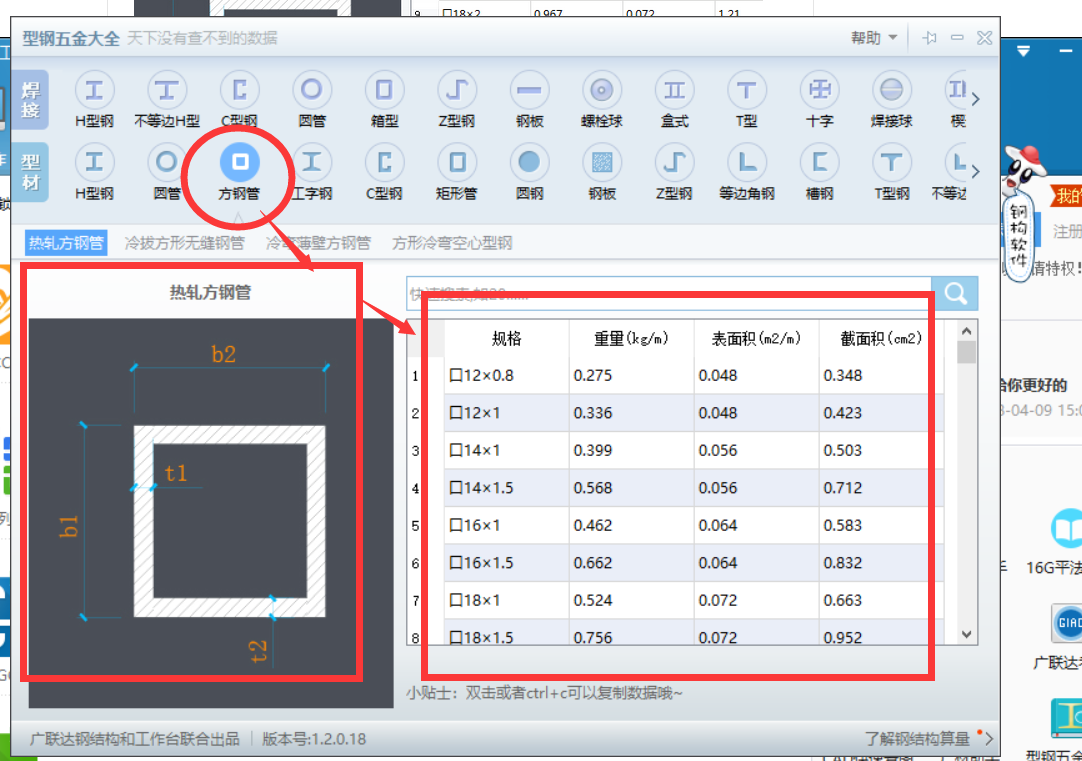Choose the T型钢 profile icon
The width and height of the screenshot is (1082, 761).
point(892,163)
